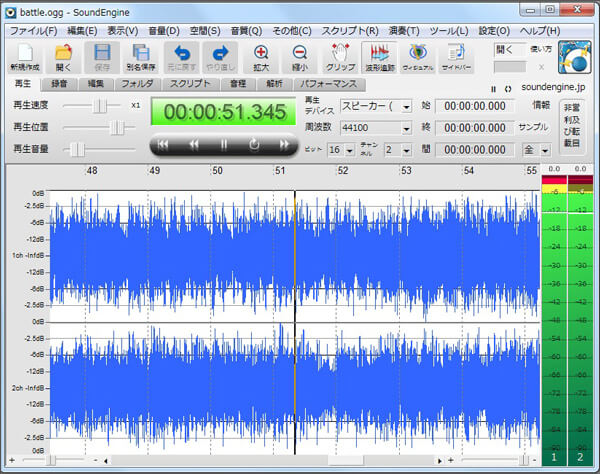Screen dimensions: 600x474
Task: Toggle the サイドバー sidebar icon
Action: [456, 57]
